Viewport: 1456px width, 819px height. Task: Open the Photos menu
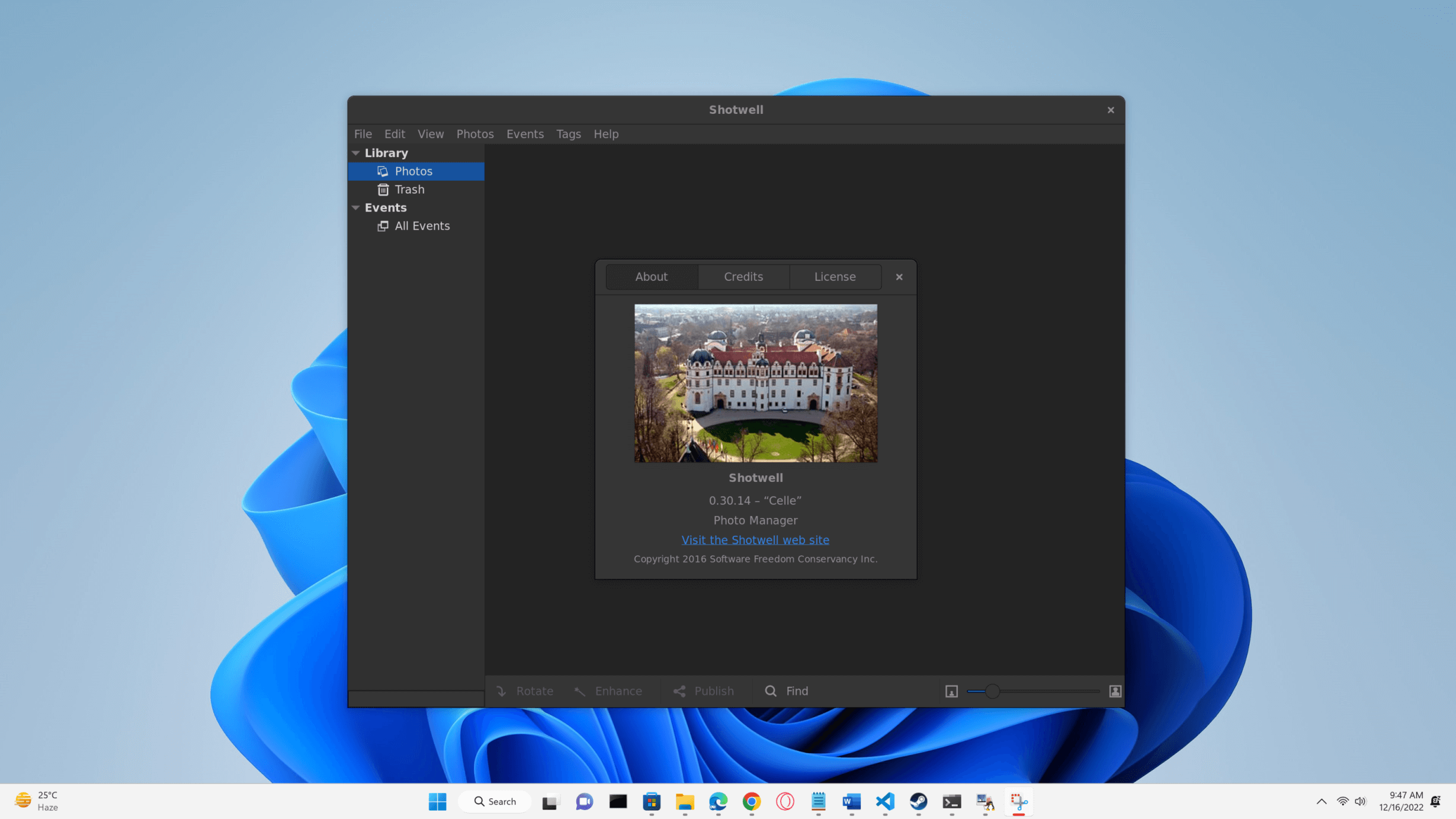(474, 134)
